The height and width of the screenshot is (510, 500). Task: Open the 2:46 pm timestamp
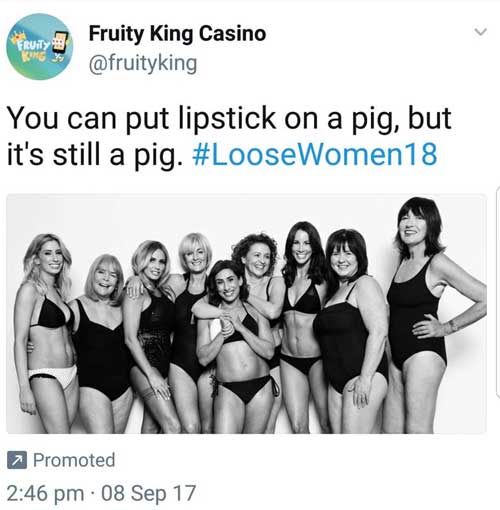45,493
